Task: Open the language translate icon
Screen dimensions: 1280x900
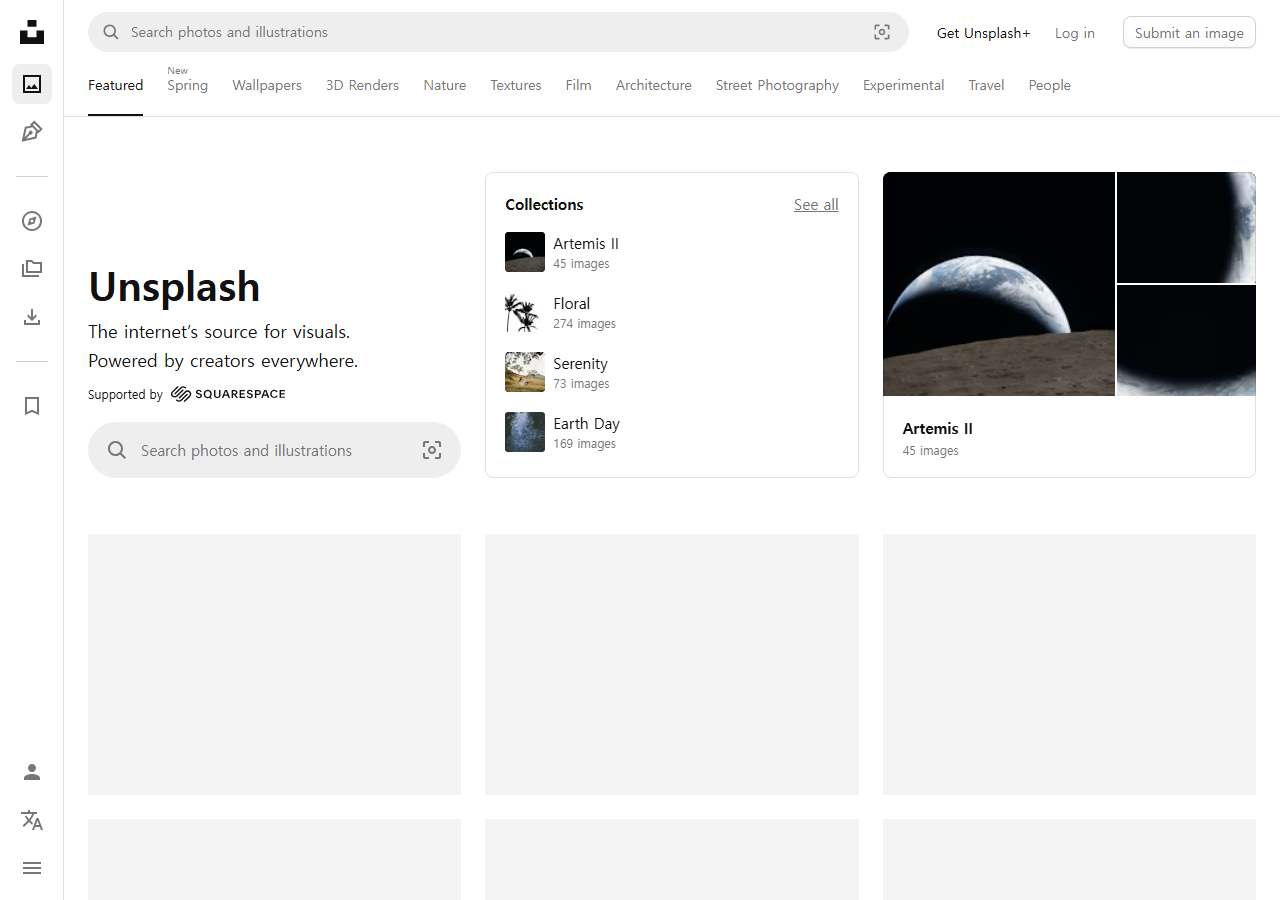Action: coord(32,820)
